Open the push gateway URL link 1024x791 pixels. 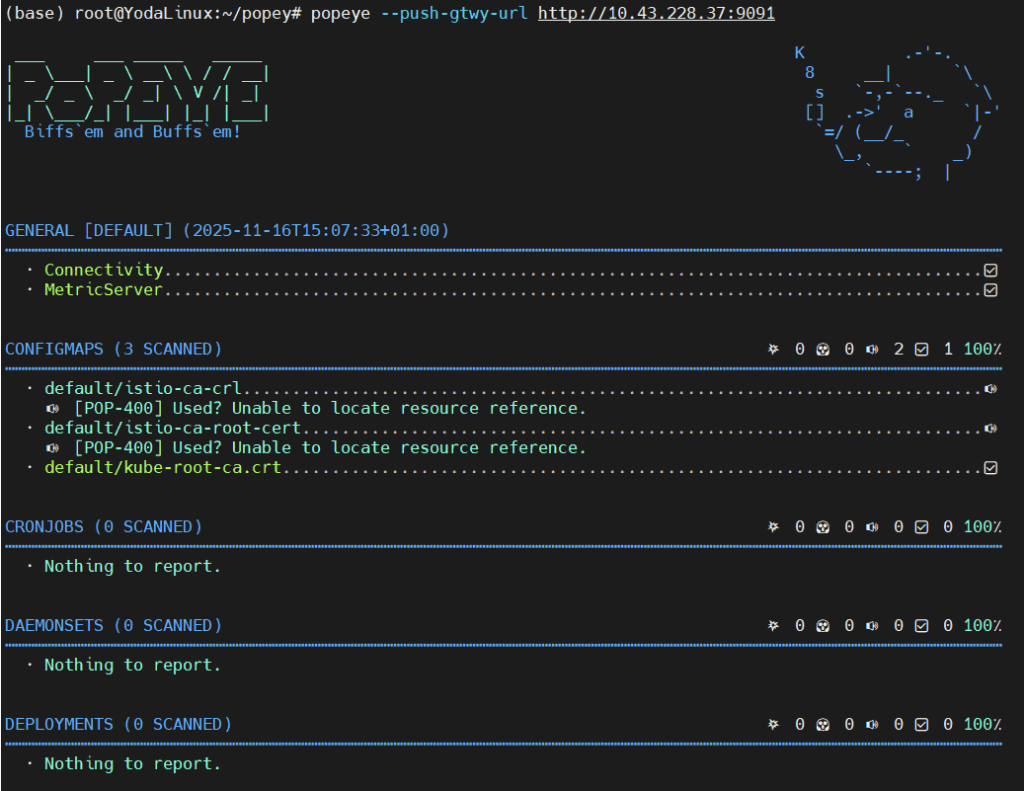(x=656, y=13)
